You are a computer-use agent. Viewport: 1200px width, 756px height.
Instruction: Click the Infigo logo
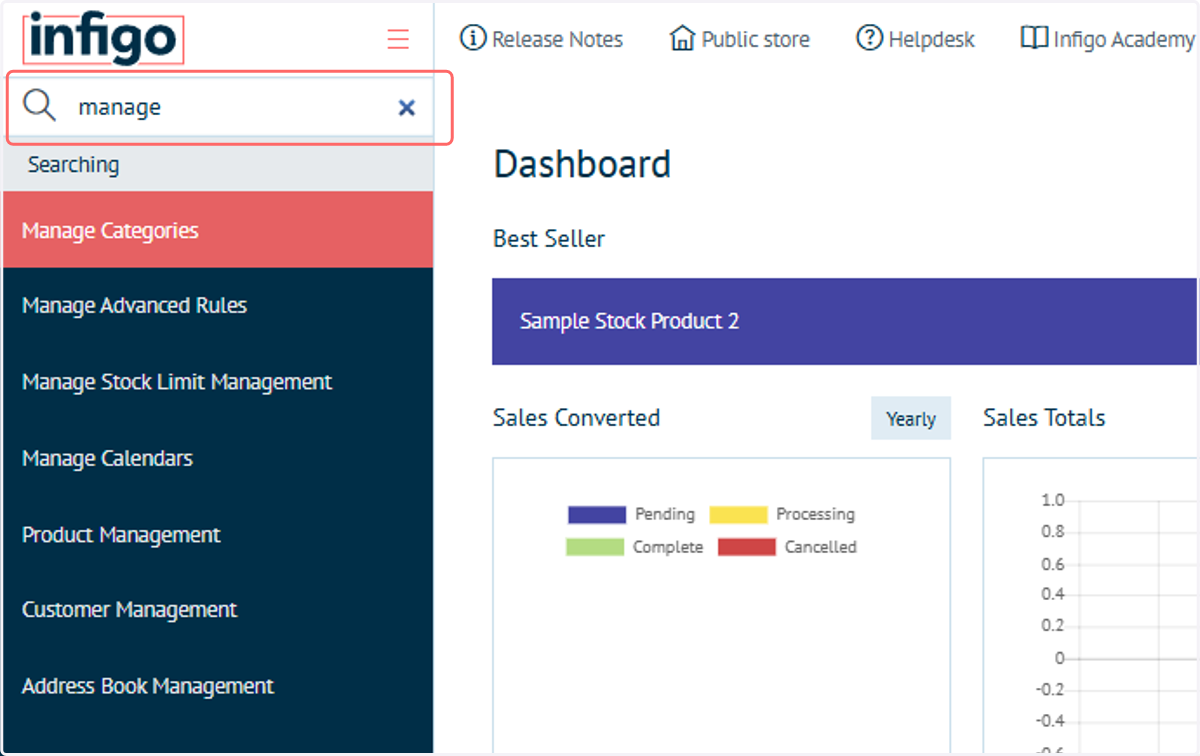click(104, 39)
